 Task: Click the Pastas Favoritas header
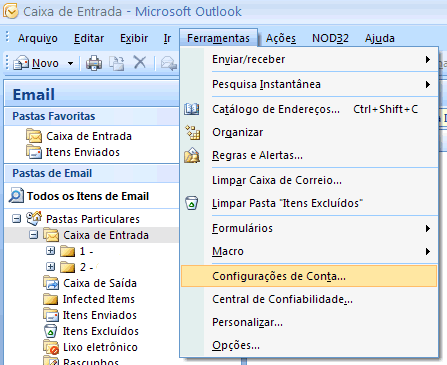[x=91, y=116]
